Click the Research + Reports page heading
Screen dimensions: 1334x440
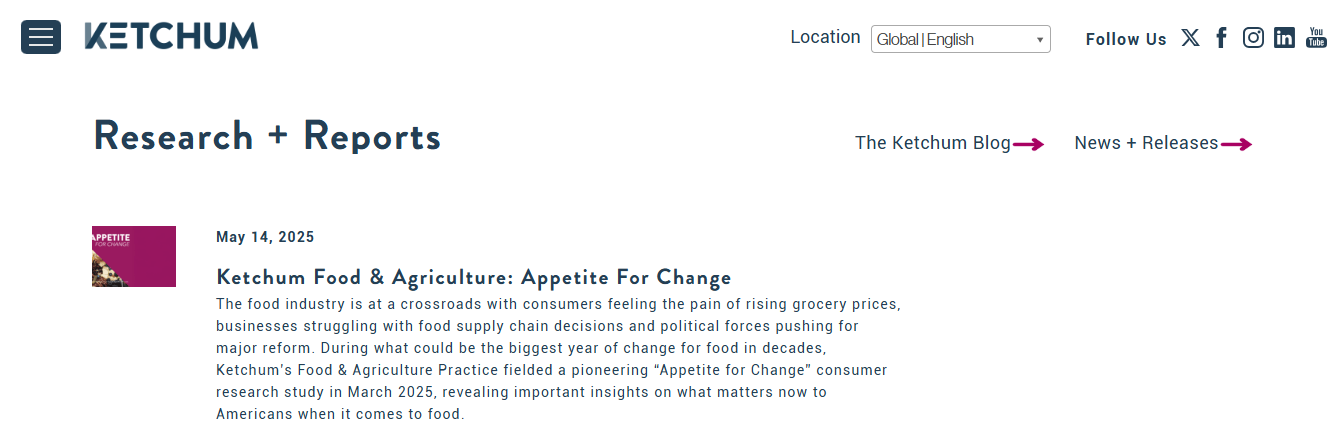pos(267,135)
